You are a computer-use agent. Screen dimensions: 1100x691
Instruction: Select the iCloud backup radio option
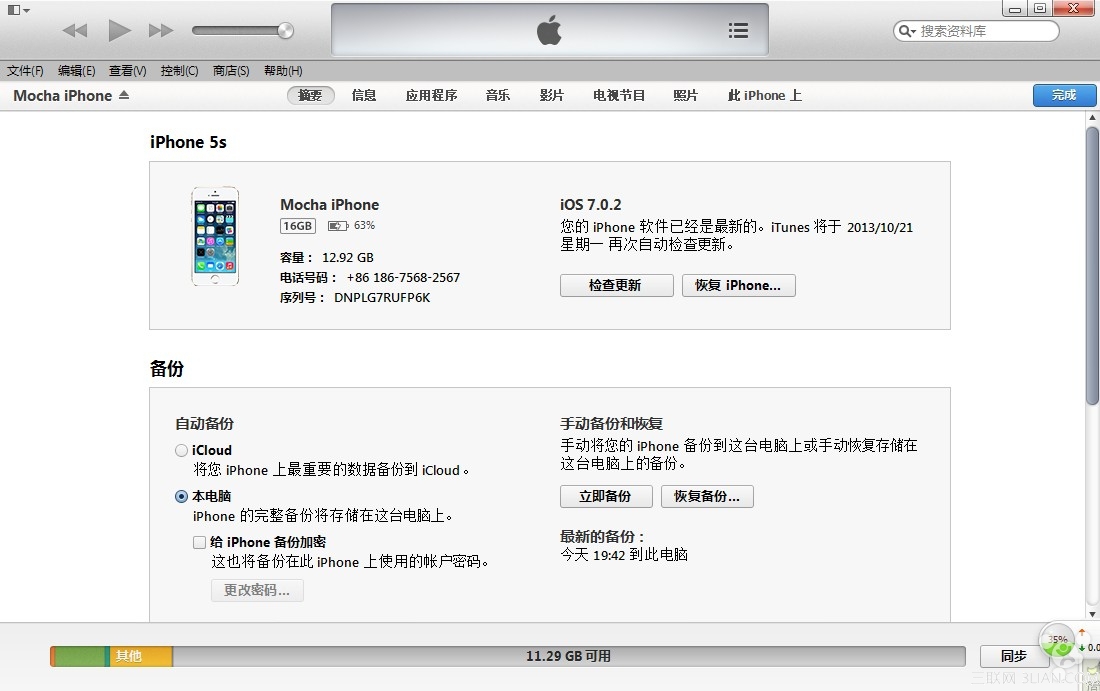click(x=181, y=450)
